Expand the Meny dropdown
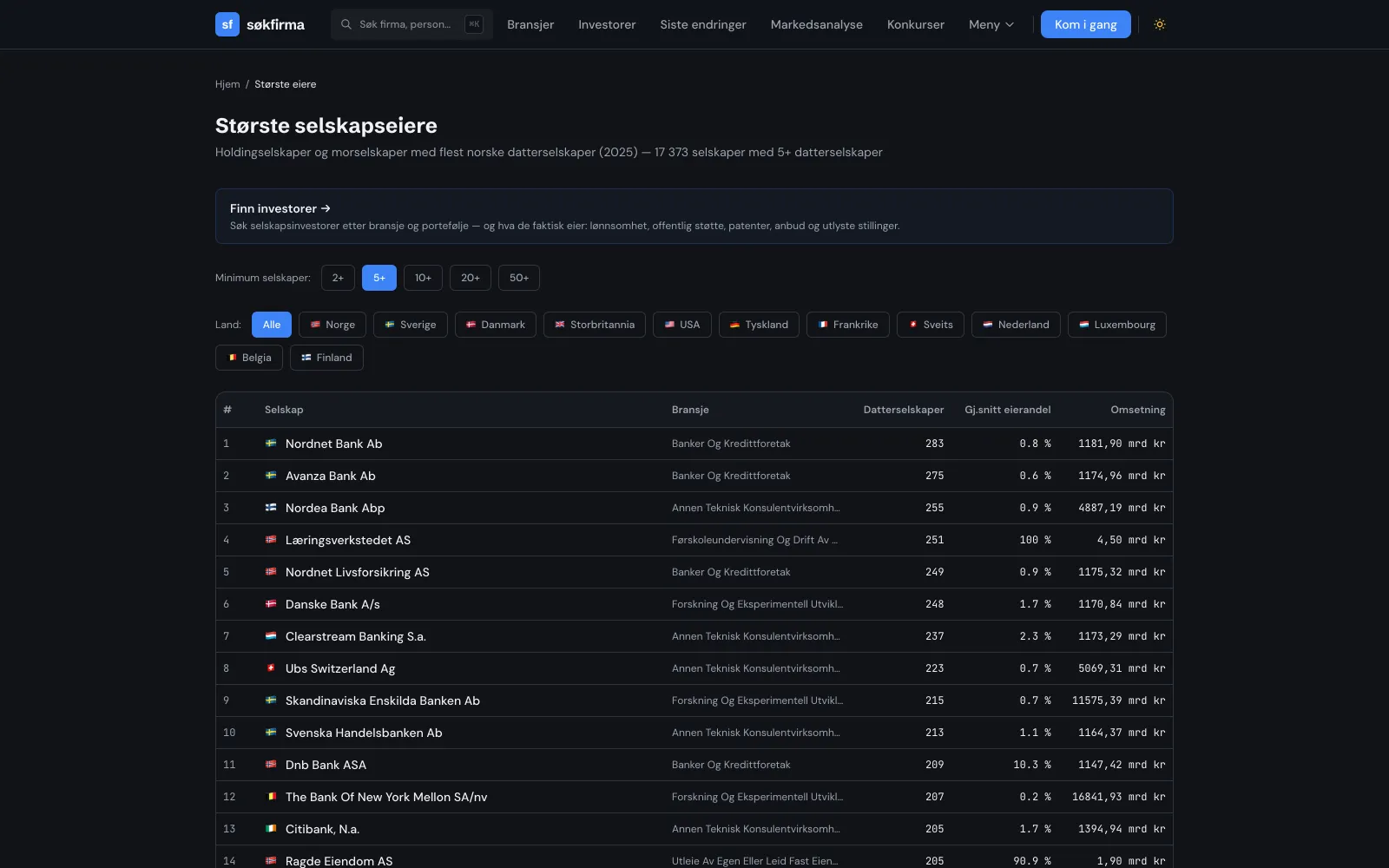This screenshot has height=868, width=1389. (991, 24)
